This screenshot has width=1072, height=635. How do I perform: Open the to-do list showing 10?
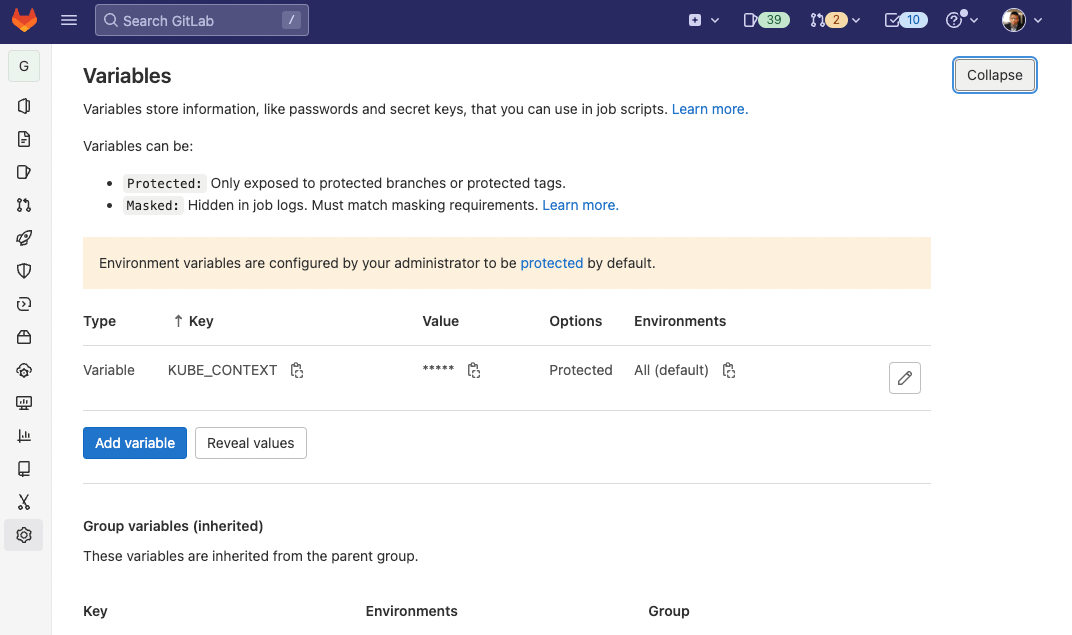(x=904, y=20)
